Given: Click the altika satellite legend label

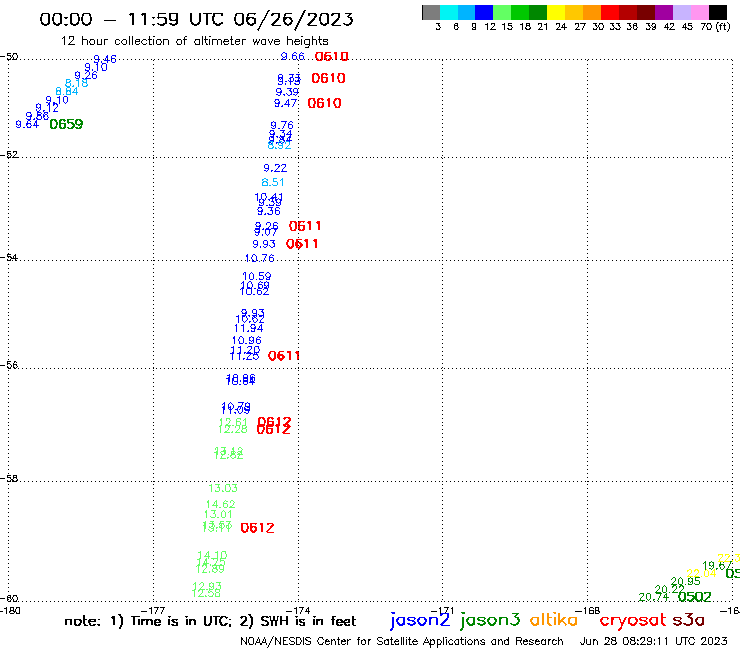Looking at the screenshot, I should 554,619.
